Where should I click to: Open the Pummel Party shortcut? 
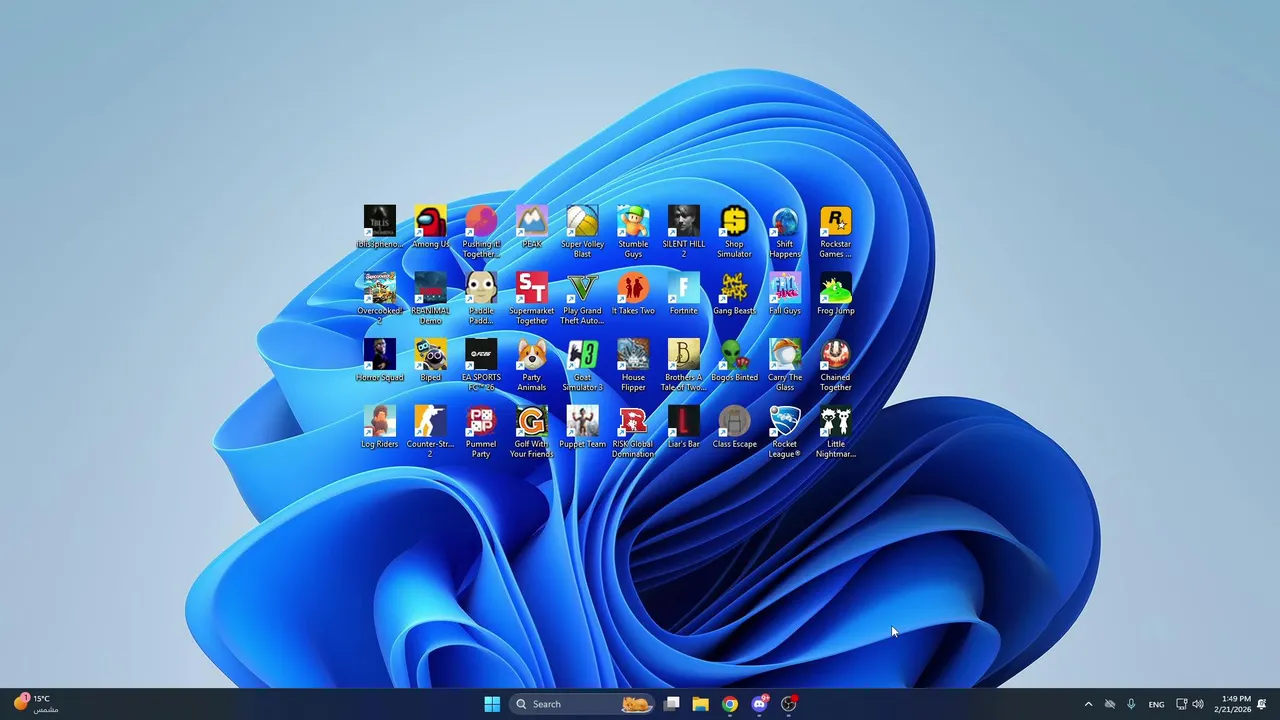[x=481, y=432]
